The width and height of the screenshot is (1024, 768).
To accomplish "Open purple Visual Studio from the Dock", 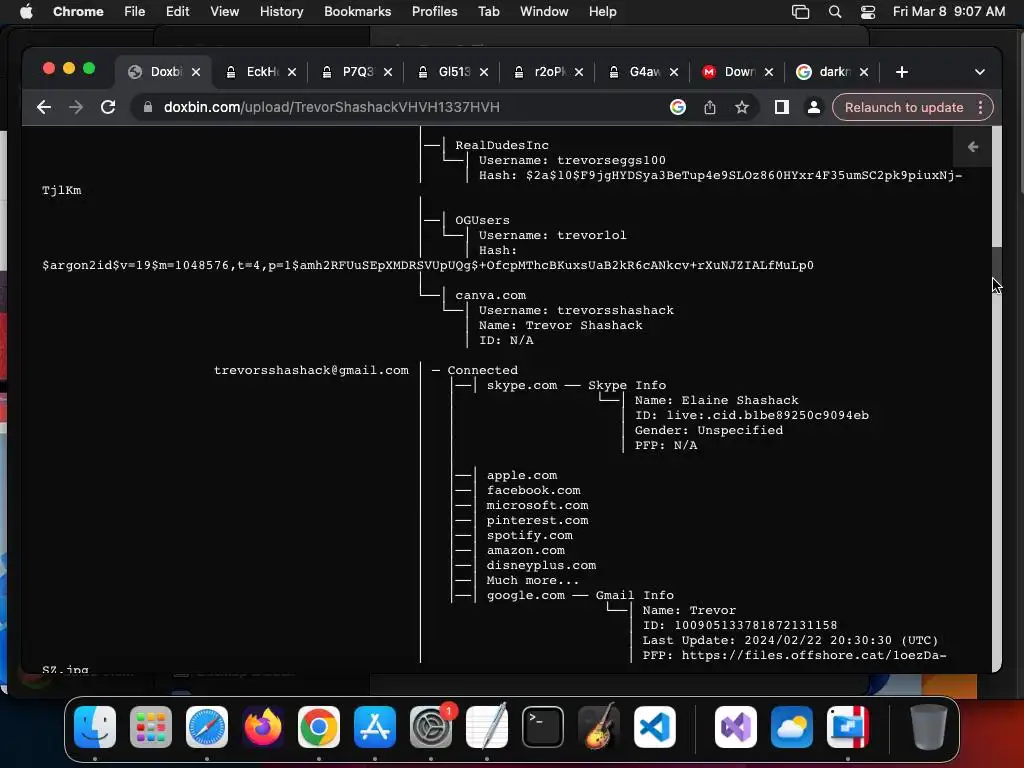I will pyautogui.click(x=736, y=726).
